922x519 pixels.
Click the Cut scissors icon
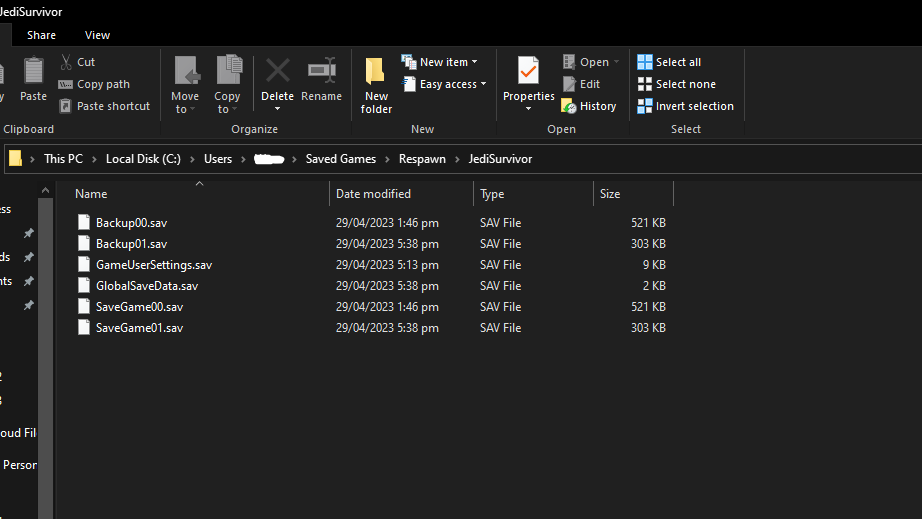tap(66, 62)
